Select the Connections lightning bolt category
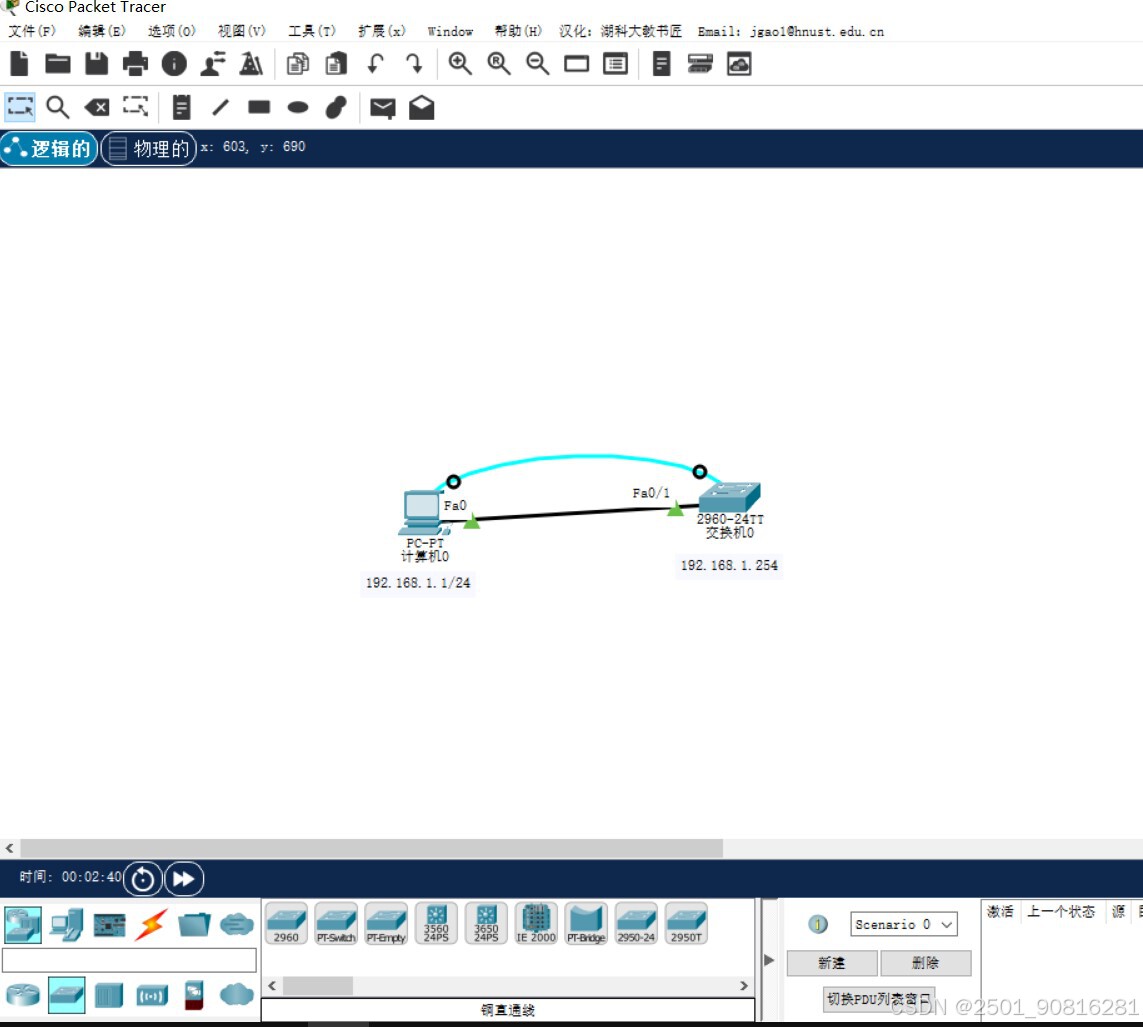 coord(152,924)
